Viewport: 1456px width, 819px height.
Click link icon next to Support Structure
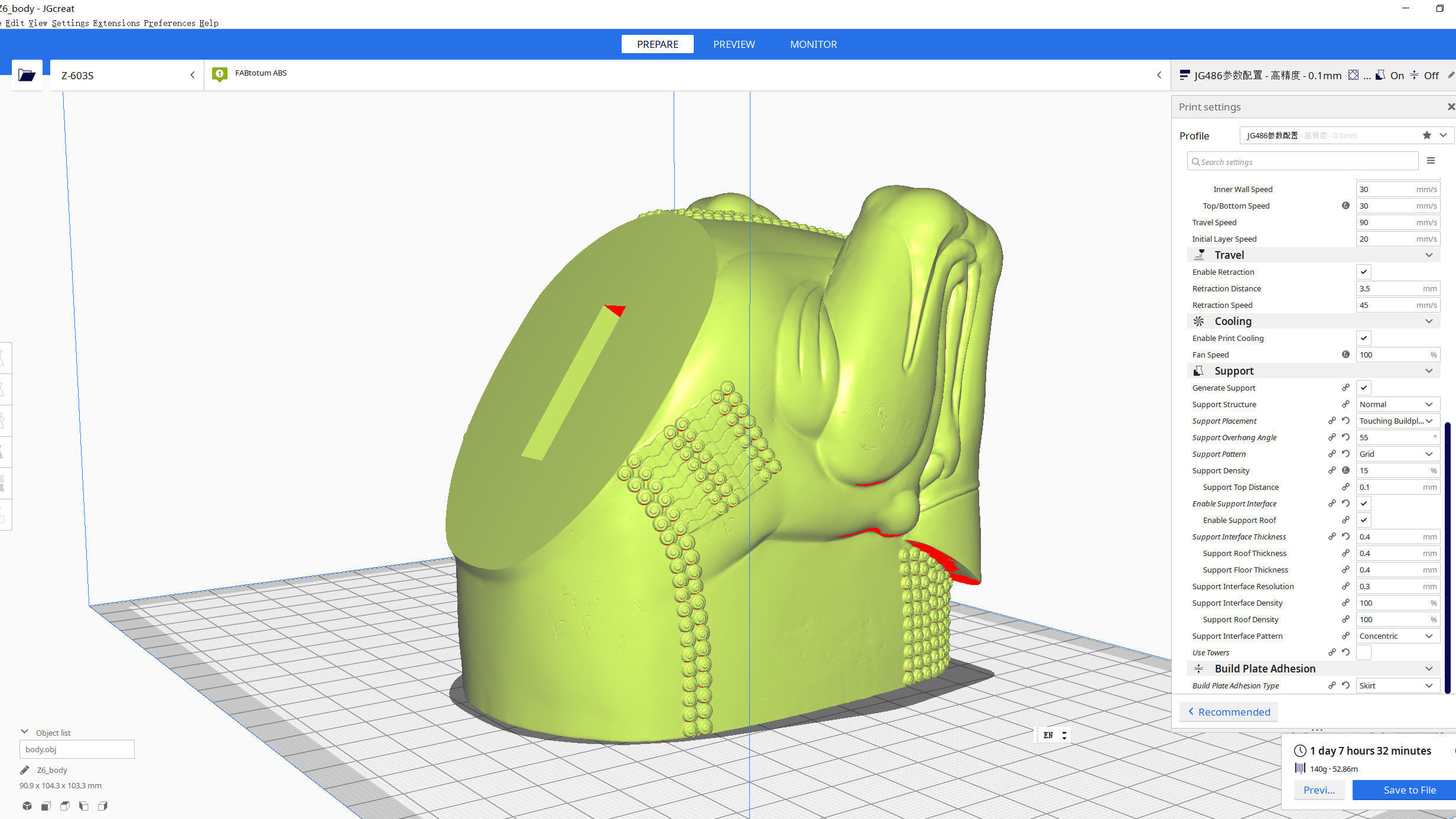pos(1345,404)
